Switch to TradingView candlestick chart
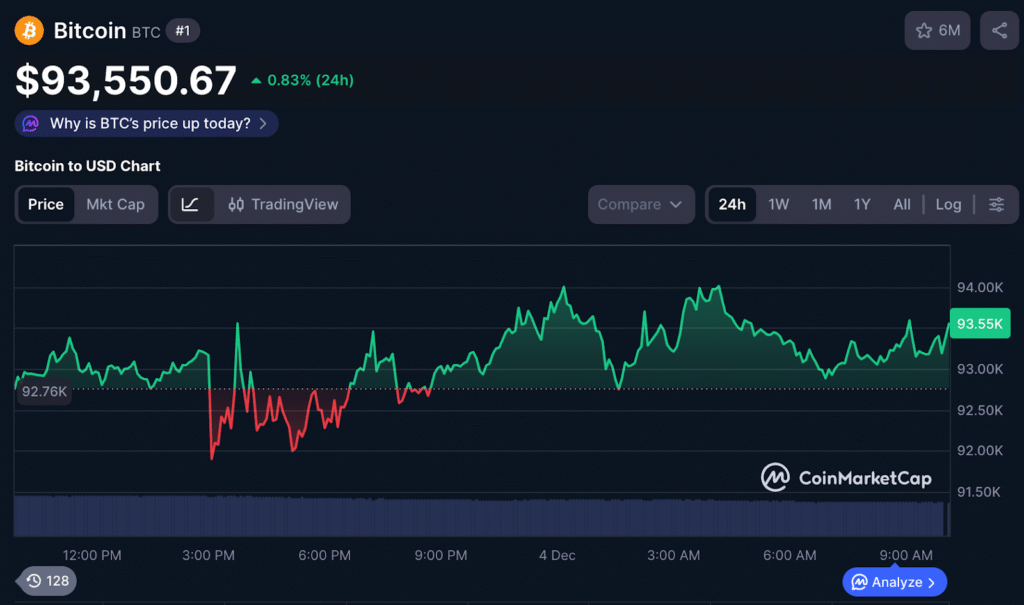 [x=283, y=204]
